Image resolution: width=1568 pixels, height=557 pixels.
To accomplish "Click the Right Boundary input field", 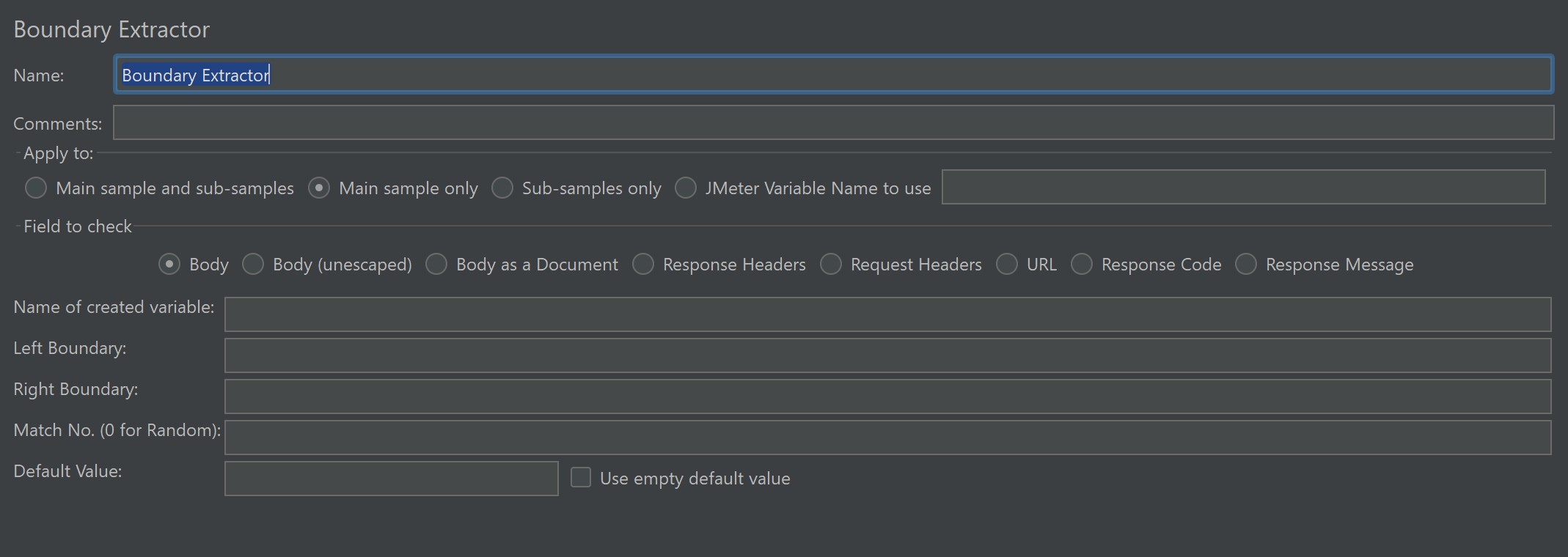I will [887, 396].
